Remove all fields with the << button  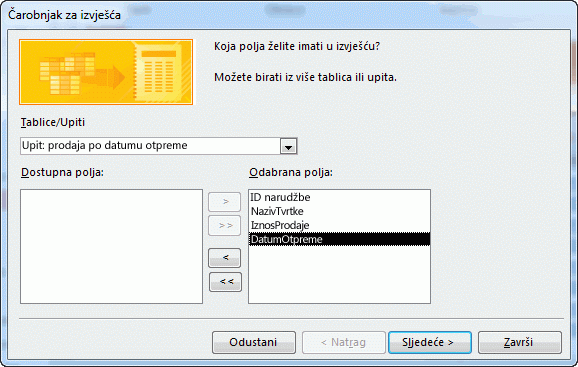click(x=225, y=282)
